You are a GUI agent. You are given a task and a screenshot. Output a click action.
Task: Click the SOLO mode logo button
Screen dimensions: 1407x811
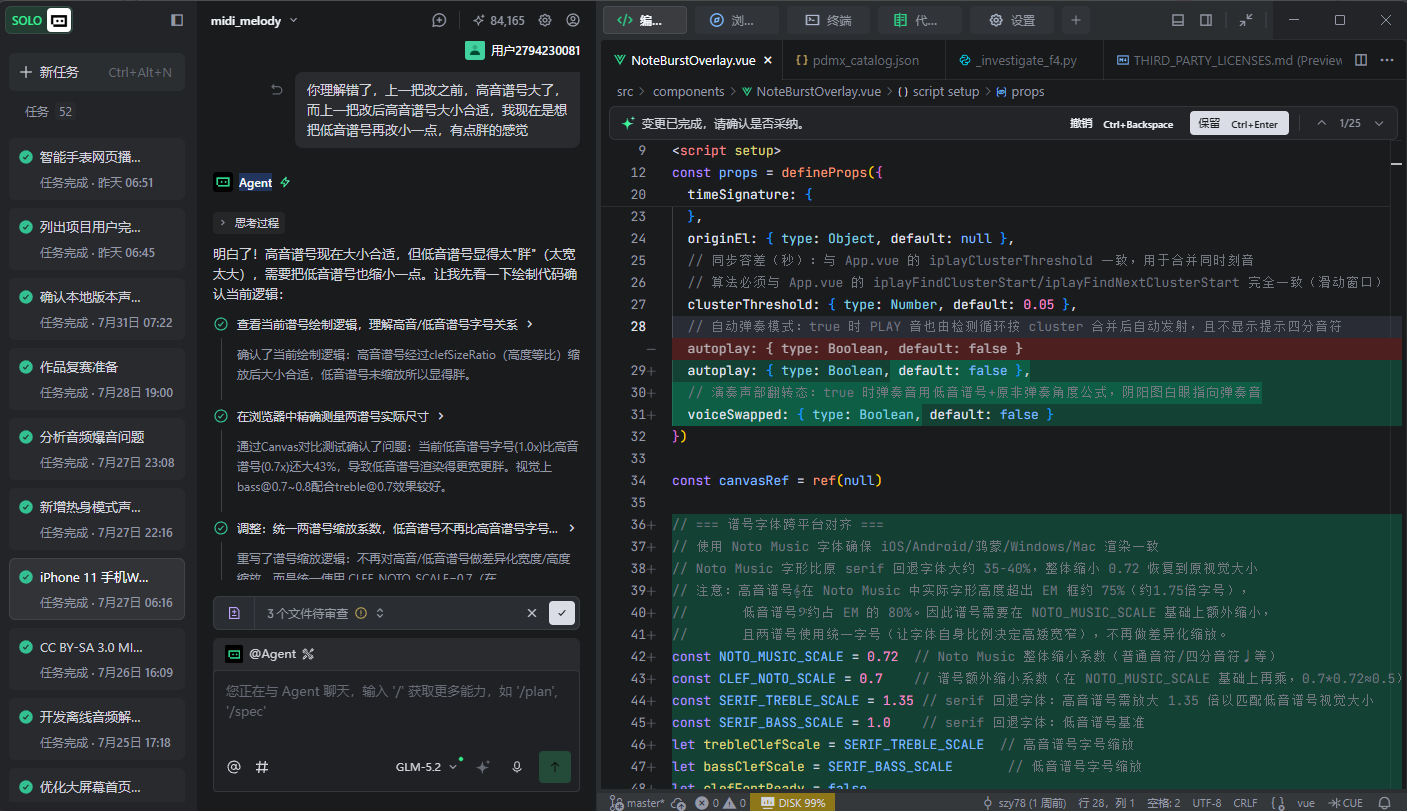click(x=40, y=20)
